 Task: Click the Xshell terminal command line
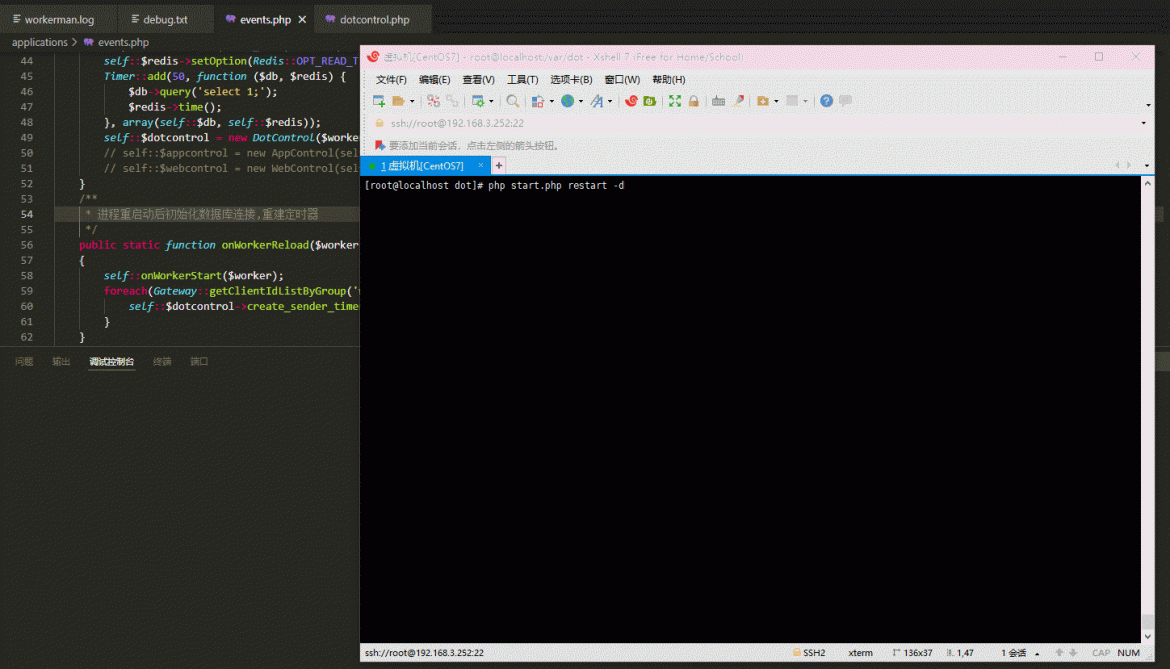[x=494, y=186]
